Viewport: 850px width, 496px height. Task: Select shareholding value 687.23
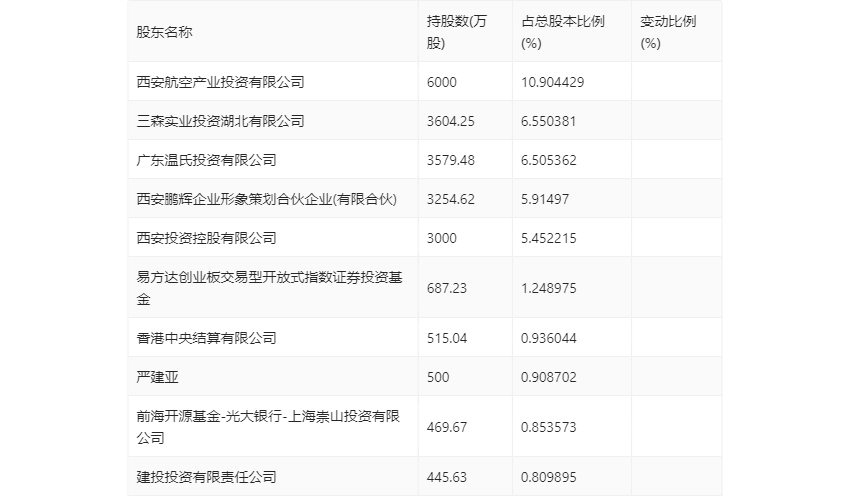(x=447, y=288)
